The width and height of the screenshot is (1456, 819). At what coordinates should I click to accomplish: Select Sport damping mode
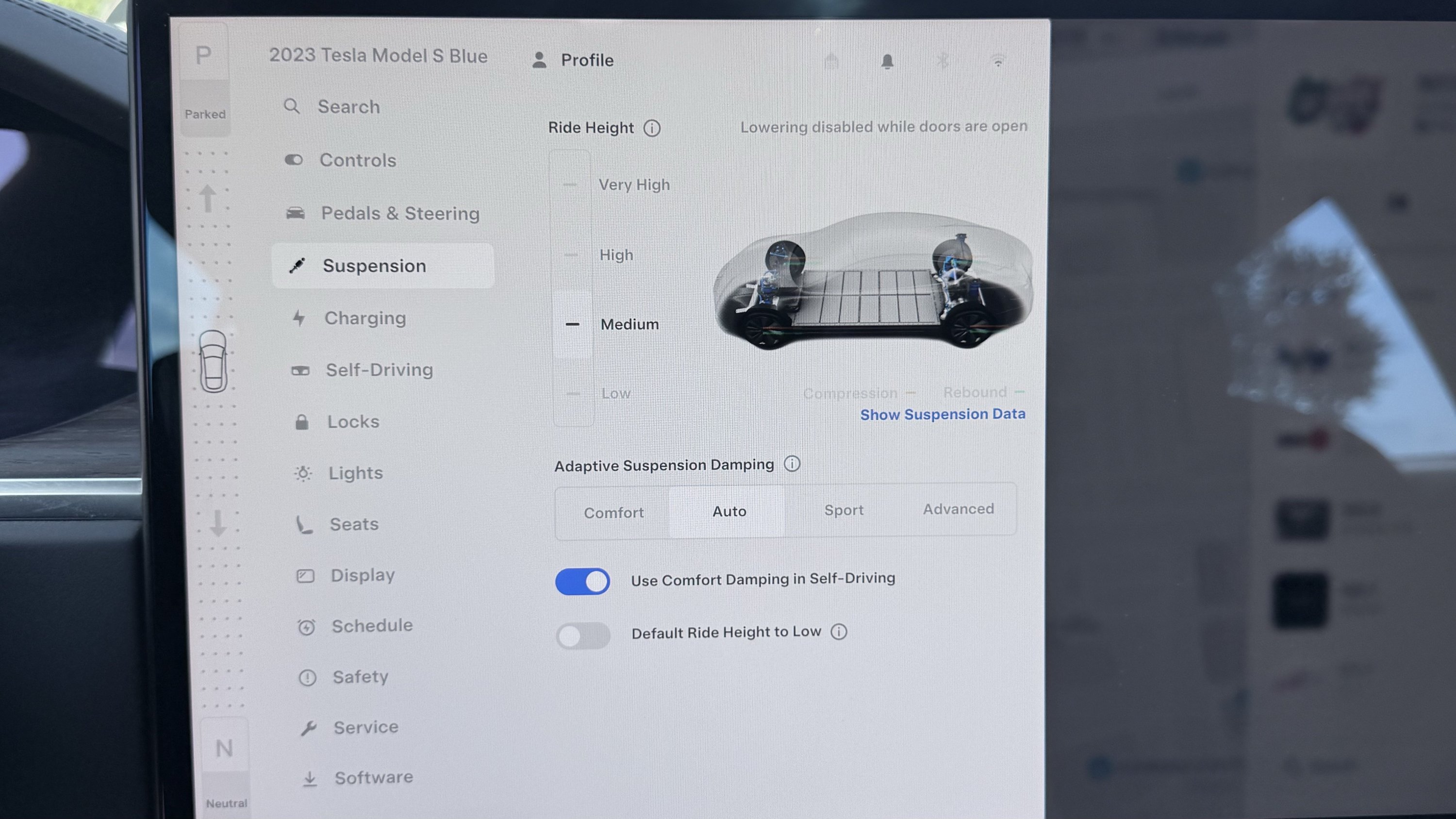(844, 510)
